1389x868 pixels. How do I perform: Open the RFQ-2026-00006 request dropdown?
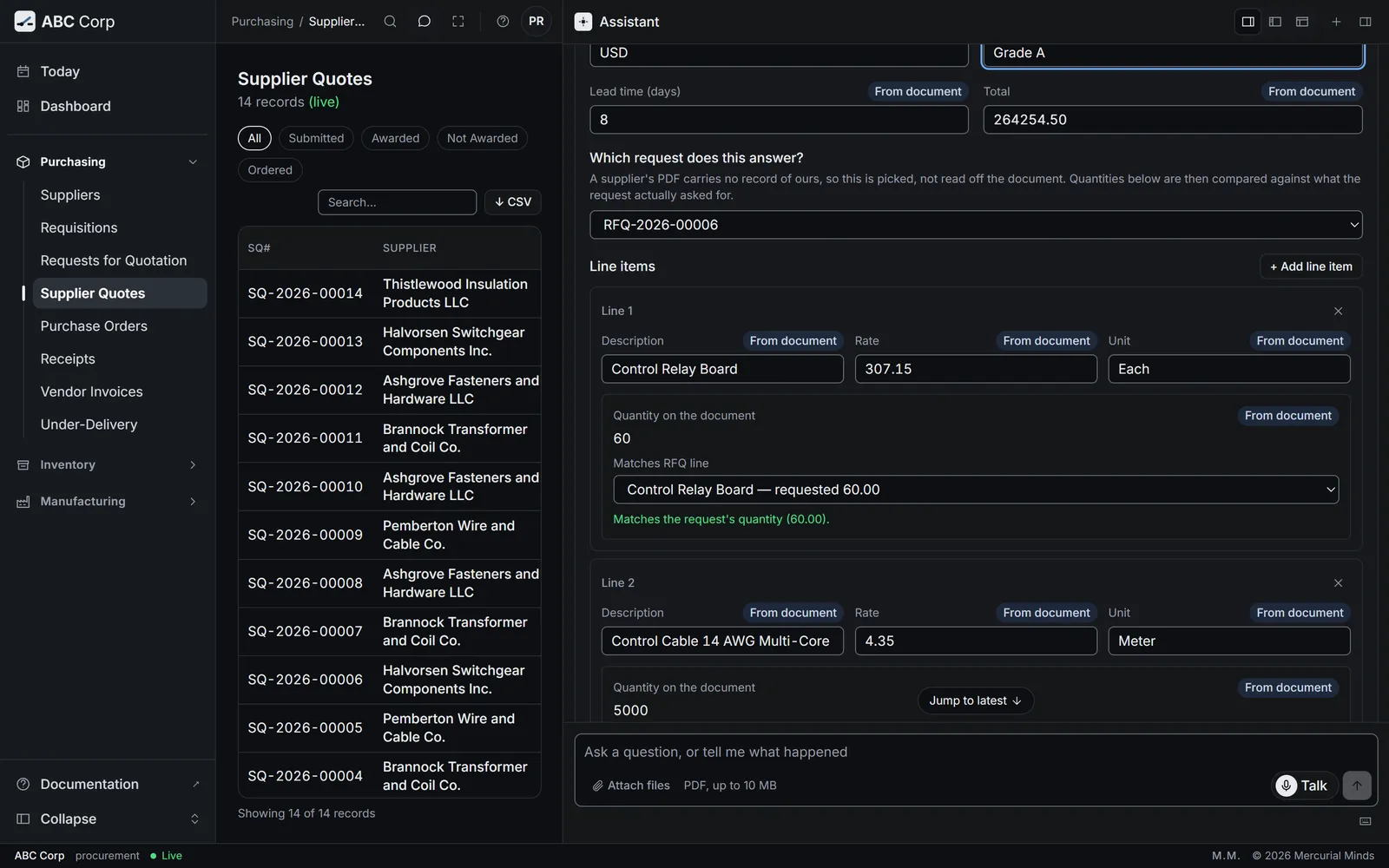[x=976, y=225]
